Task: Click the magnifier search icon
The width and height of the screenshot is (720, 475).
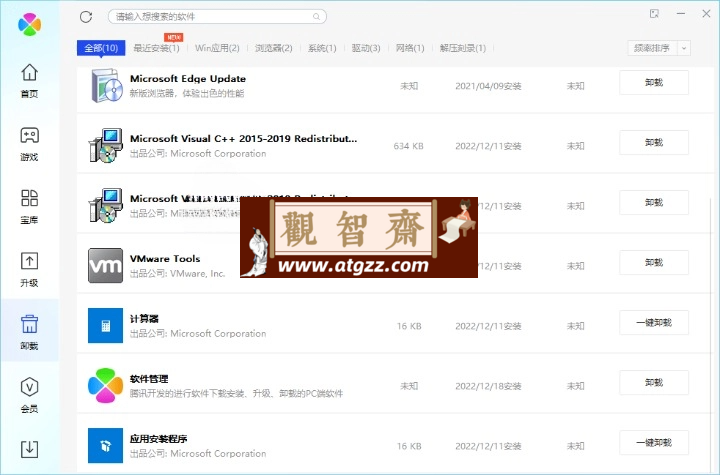Action: [316, 17]
